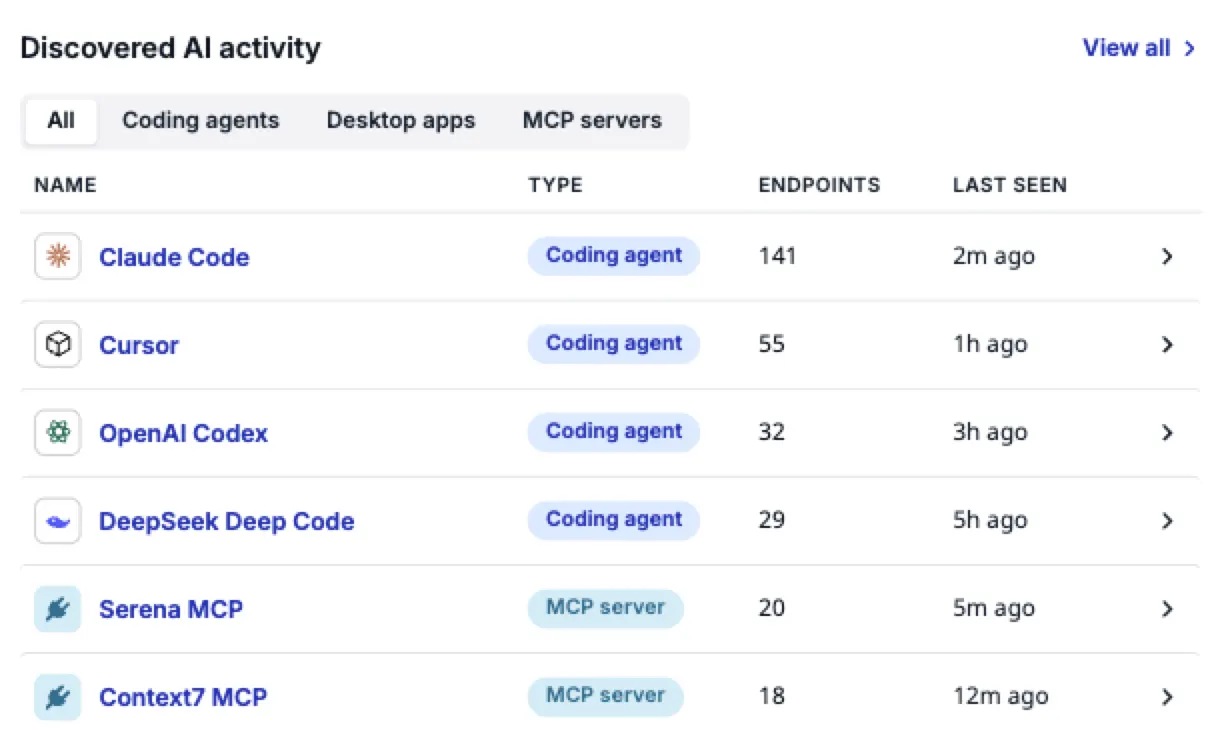The width and height of the screenshot is (1224, 752).
Task: Expand the Serena MCP row chevron
Action: point(1167,609)
